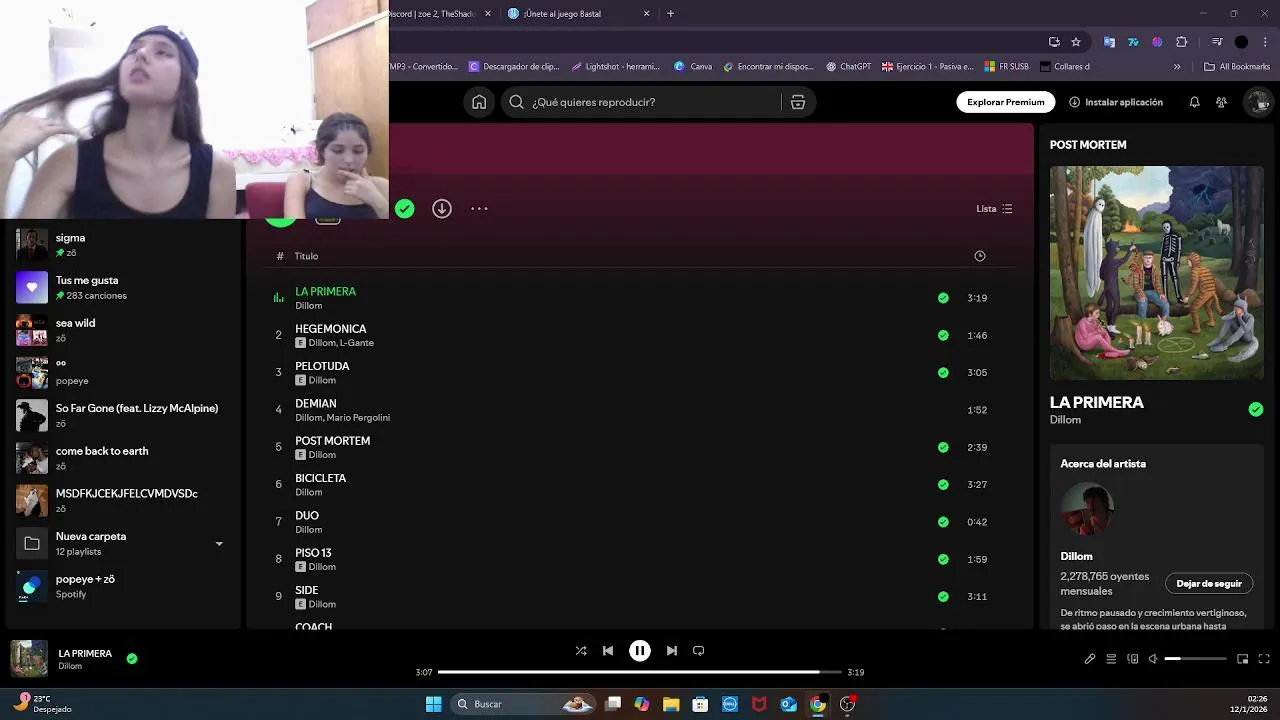Toggle saved check on HEGEMONICA row
This screenshot has height=720, width=1280.
[x=943, y=335]
